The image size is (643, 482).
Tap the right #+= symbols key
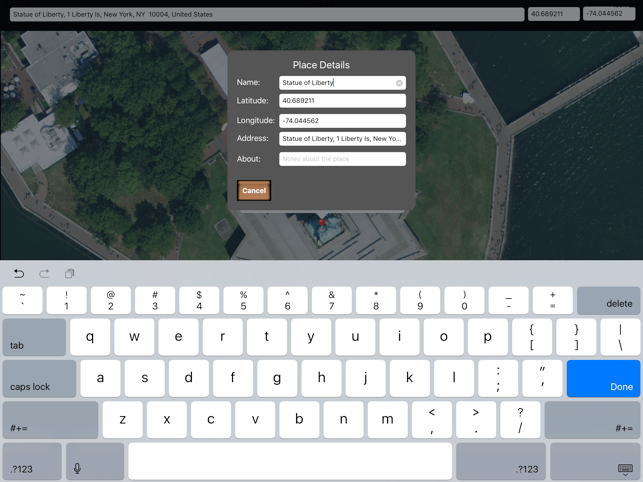[593, 420]
